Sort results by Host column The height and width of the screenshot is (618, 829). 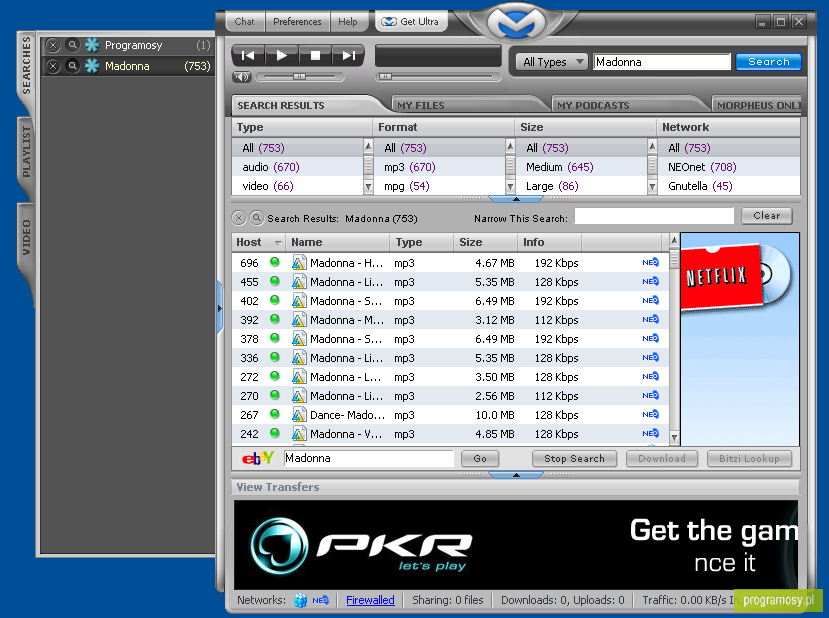click(259, 242)
